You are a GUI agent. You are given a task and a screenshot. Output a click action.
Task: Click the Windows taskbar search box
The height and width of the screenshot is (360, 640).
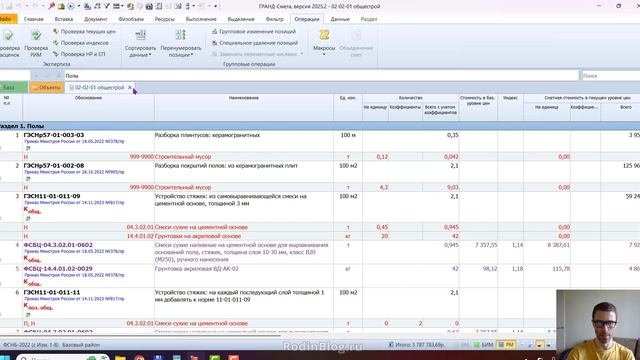tap(62, 358)
